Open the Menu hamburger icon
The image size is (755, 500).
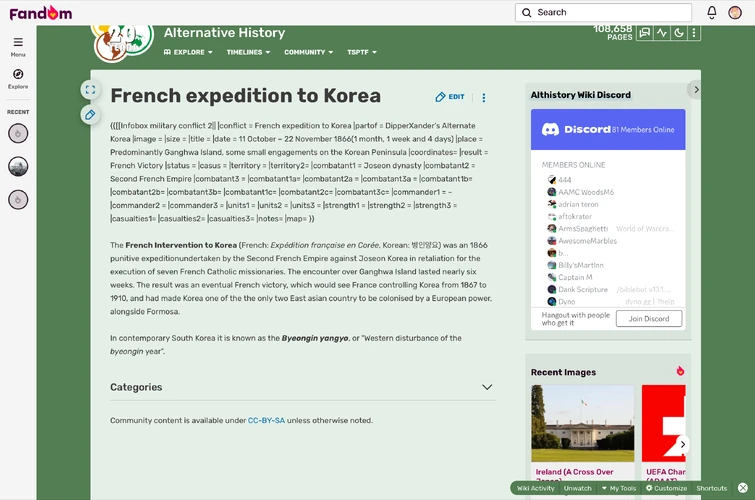click(18, 42)
